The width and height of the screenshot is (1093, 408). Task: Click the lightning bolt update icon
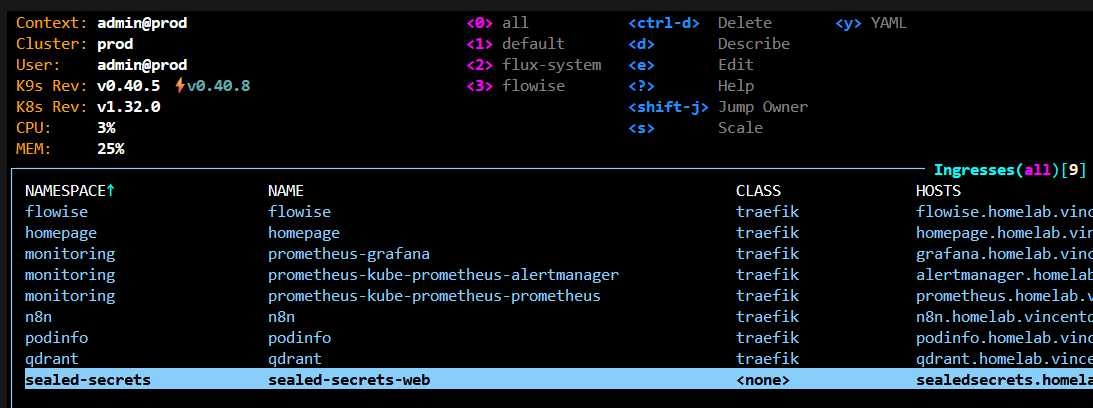click(x=179, y=86)
